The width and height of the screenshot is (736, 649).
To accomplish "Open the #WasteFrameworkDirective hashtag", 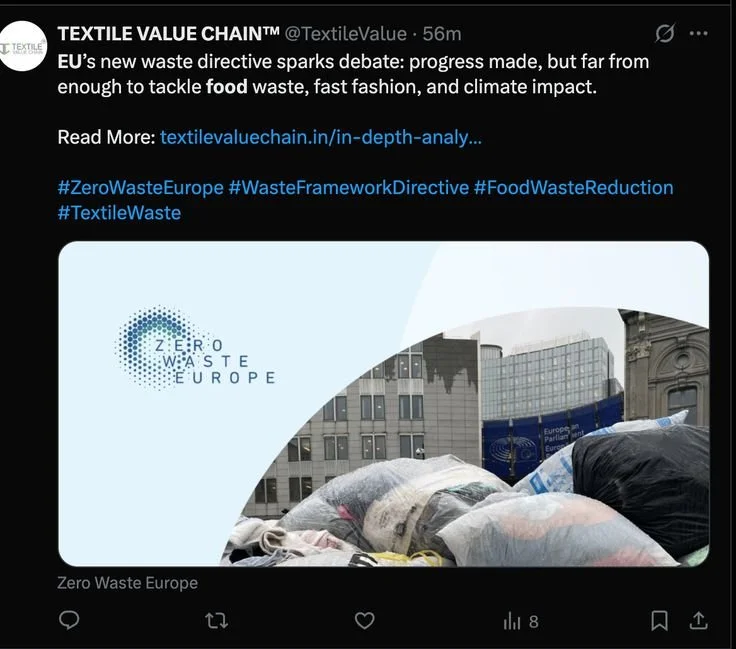I will coord(349,187).
